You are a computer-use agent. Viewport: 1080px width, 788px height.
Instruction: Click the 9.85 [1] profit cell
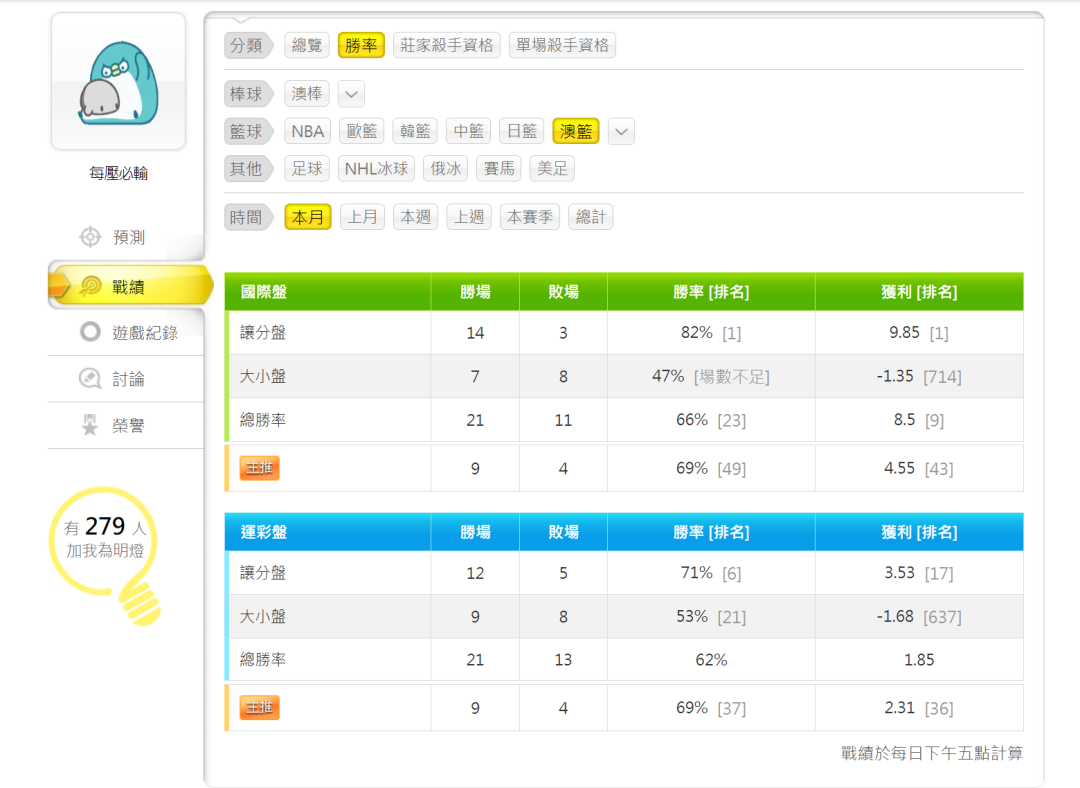click(920, 333)
